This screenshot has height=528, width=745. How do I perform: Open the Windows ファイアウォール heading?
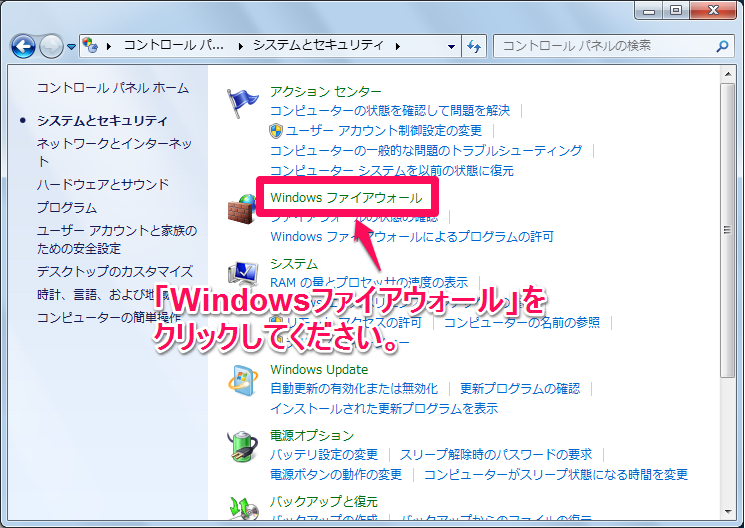tap(346, 198)
